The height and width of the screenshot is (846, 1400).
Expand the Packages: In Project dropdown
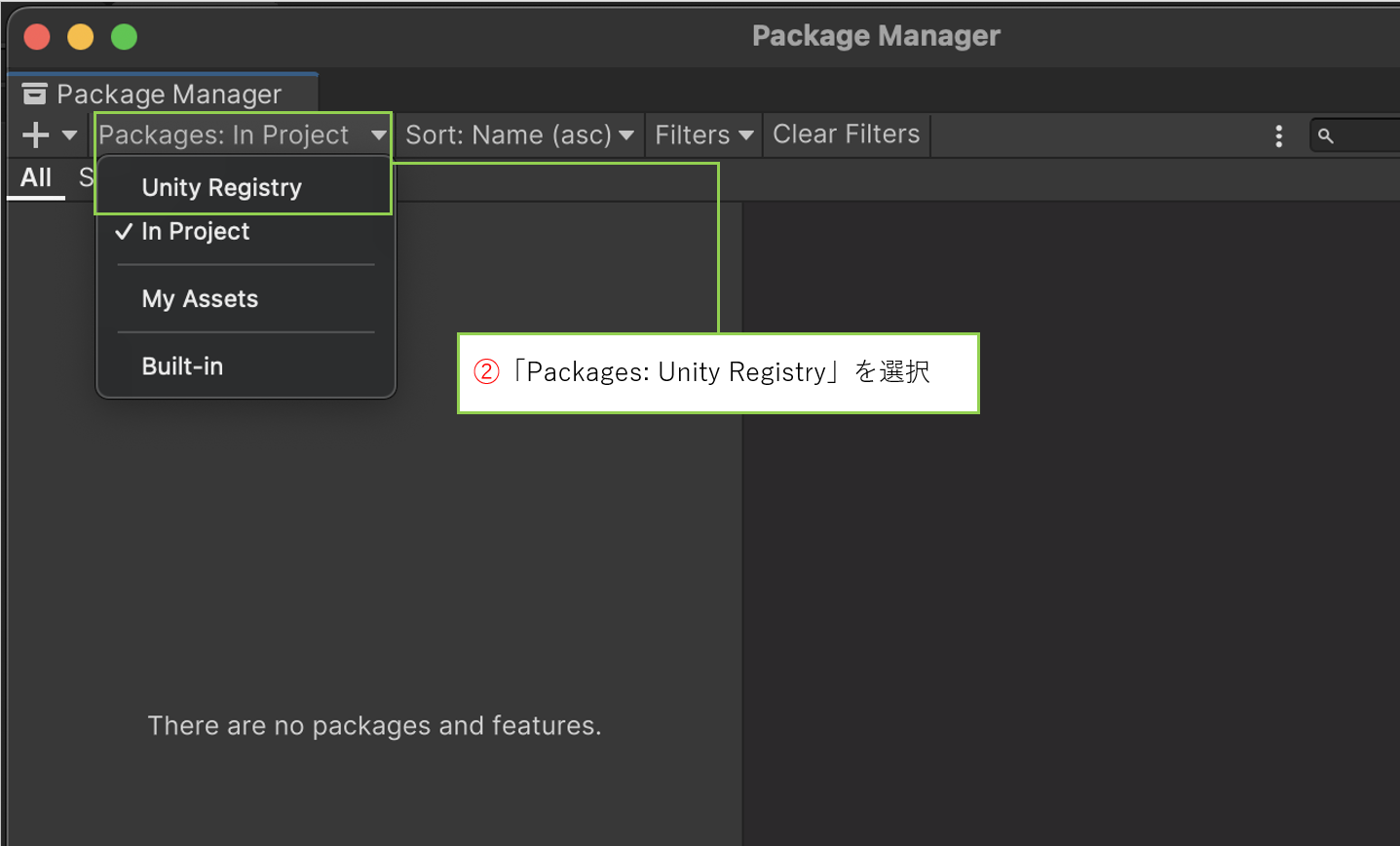tap(243, 135)
